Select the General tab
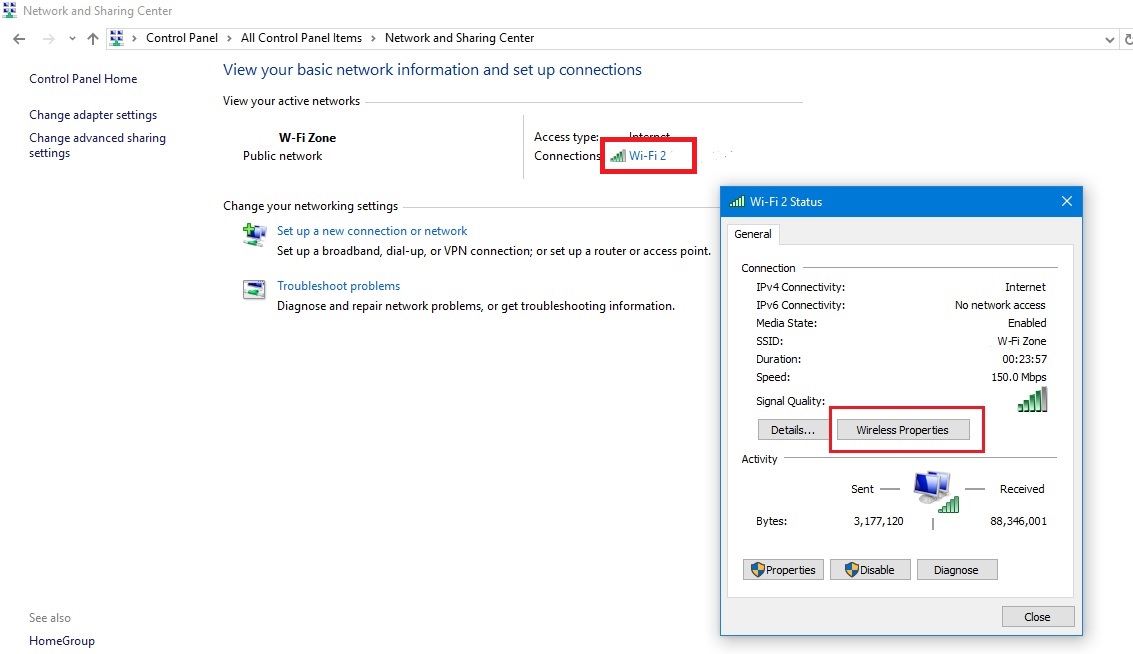This screenshot has height=654, width=1133. pos(753,234)
